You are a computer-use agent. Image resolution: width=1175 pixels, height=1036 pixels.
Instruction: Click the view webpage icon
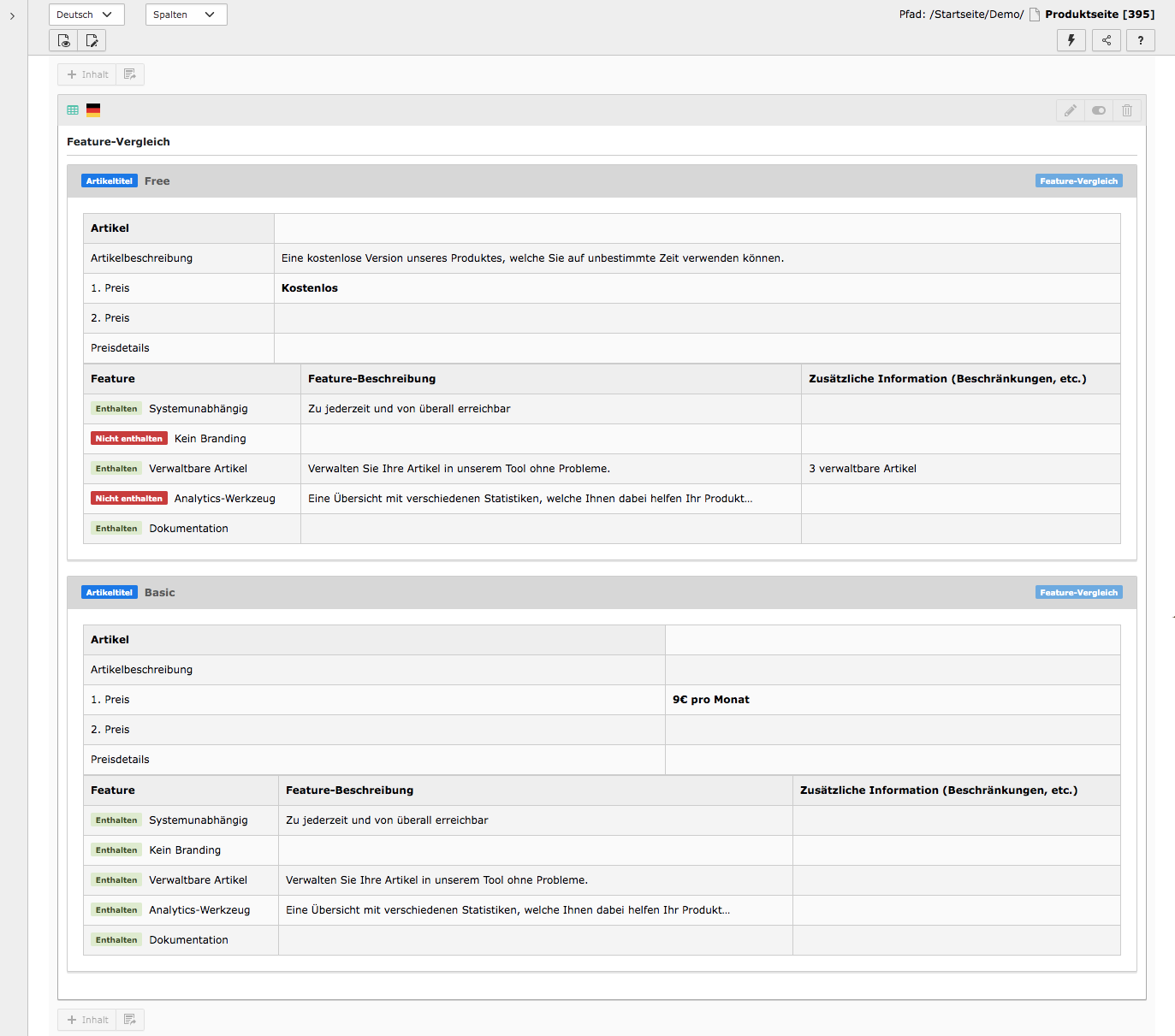point(64,40)
